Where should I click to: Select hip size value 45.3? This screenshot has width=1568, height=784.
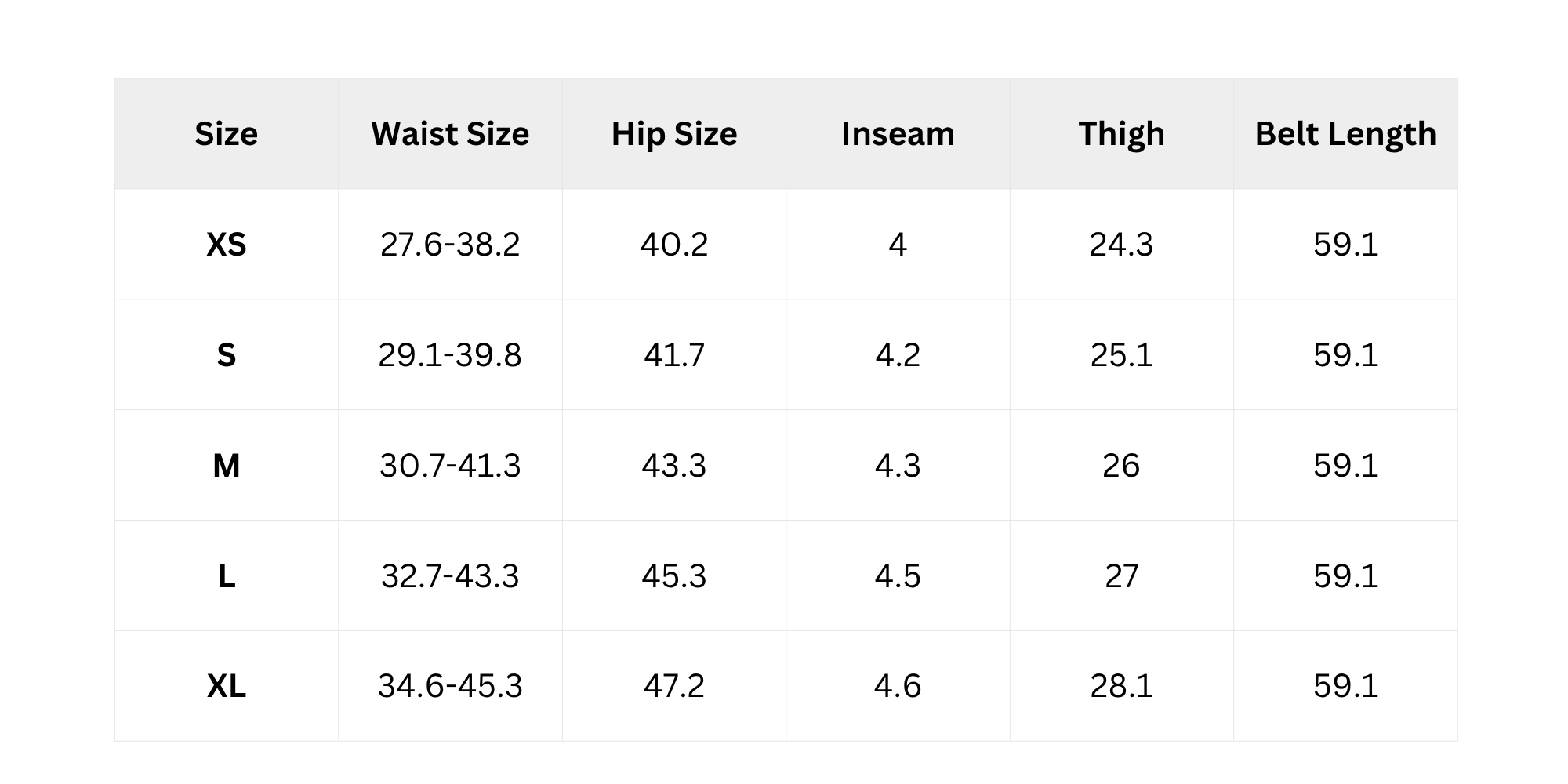coord(674,576)
